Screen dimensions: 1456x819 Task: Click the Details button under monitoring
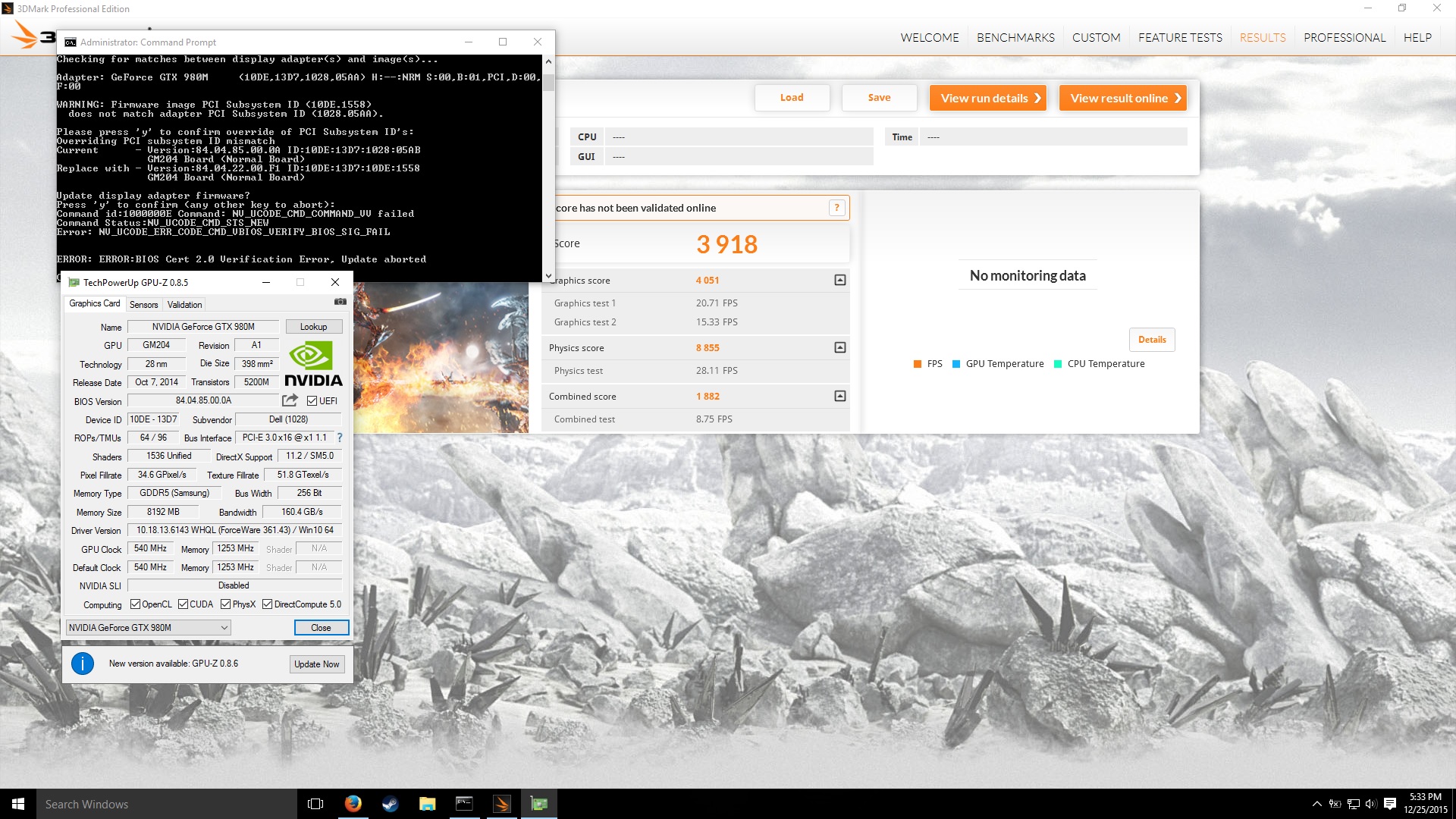pyautogui.click(x=1152, y=340)
